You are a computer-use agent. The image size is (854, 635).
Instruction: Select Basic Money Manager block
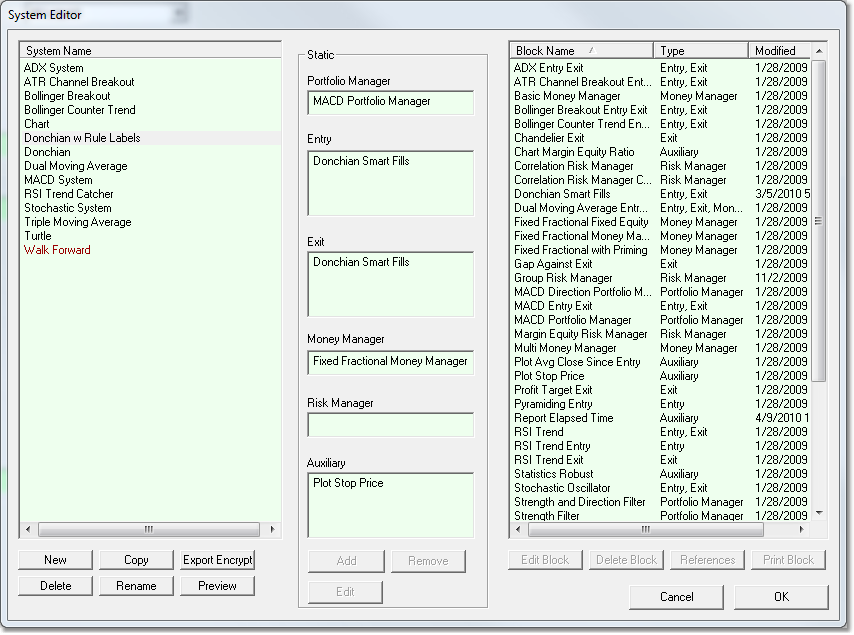(x=567, y=96)
